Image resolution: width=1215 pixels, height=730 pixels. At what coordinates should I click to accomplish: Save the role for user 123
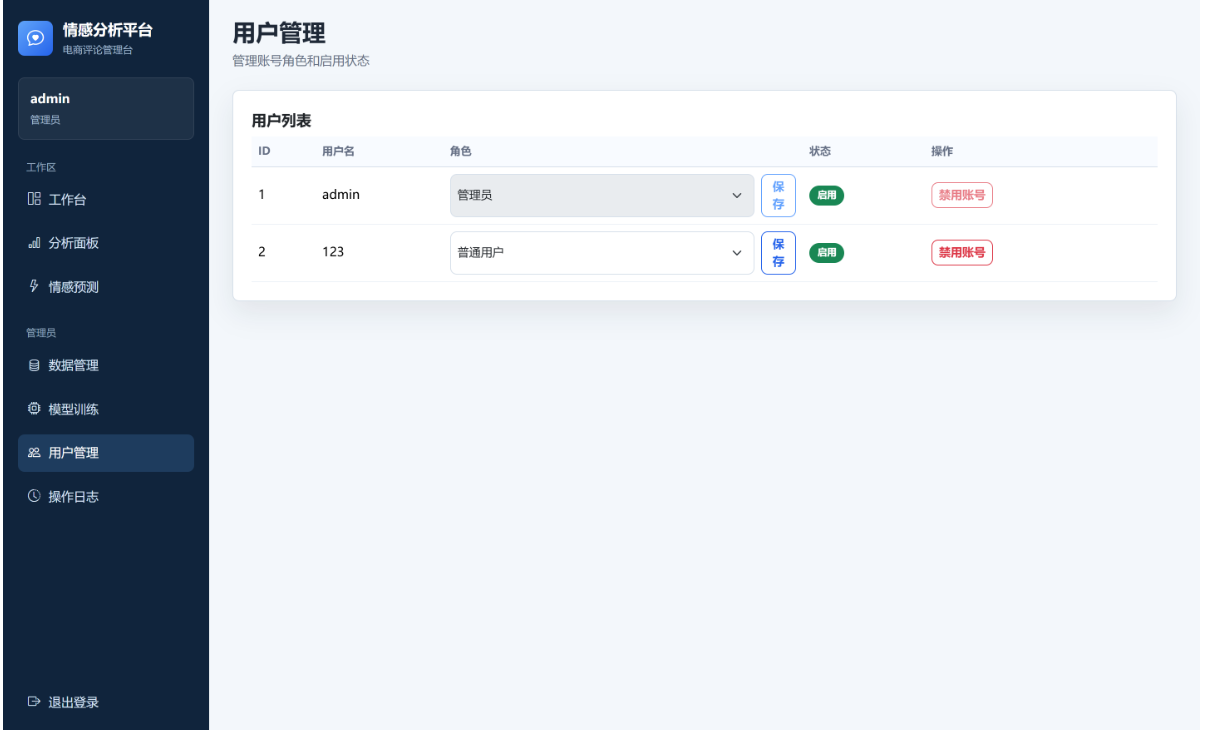click(778, 253)
